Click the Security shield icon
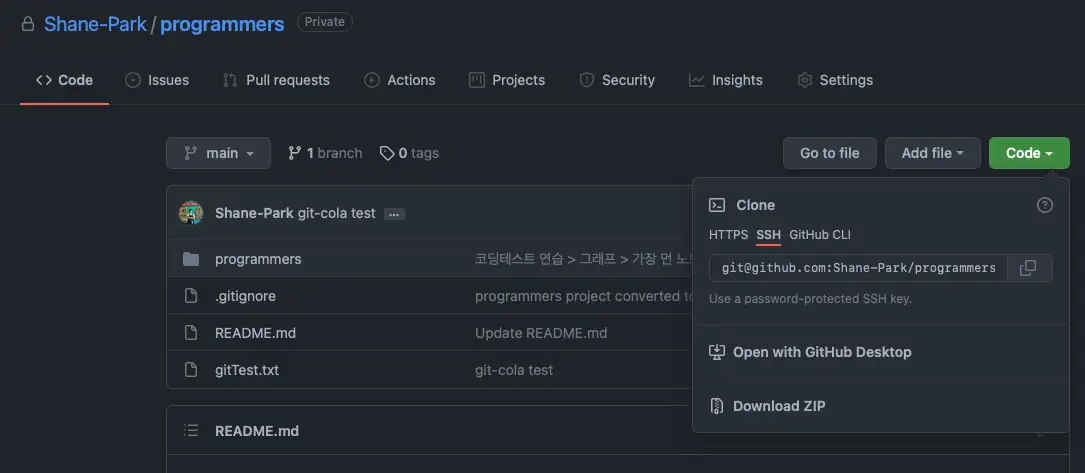Image resolution: width=1085 pixels, height=473 pixels. point(587,80)
